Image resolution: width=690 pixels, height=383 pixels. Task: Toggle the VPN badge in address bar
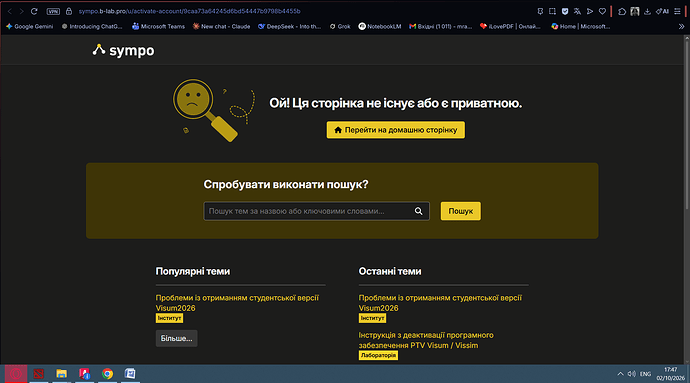tap(53, 11)
